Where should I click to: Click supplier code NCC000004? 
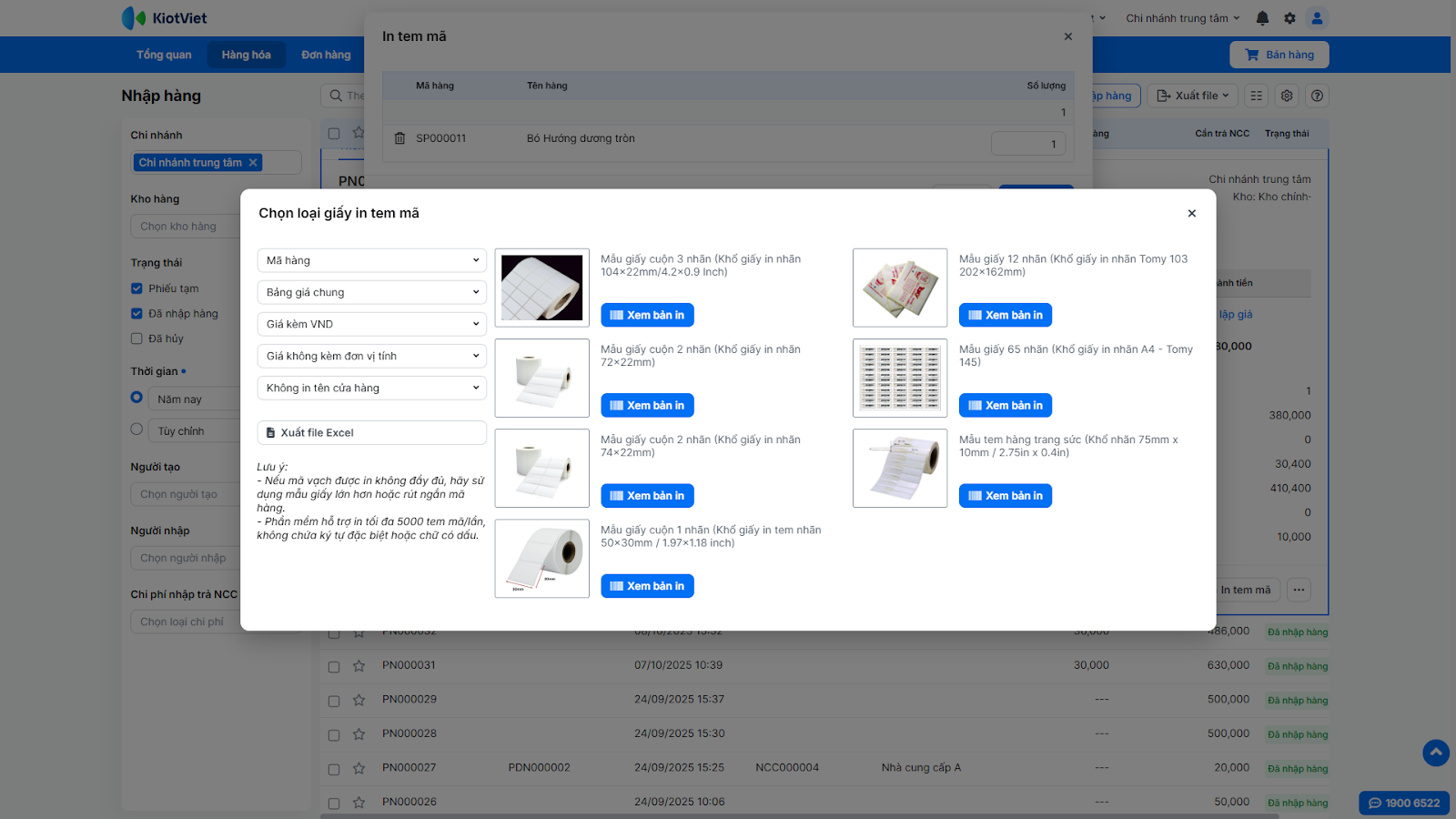pos(787,768)
